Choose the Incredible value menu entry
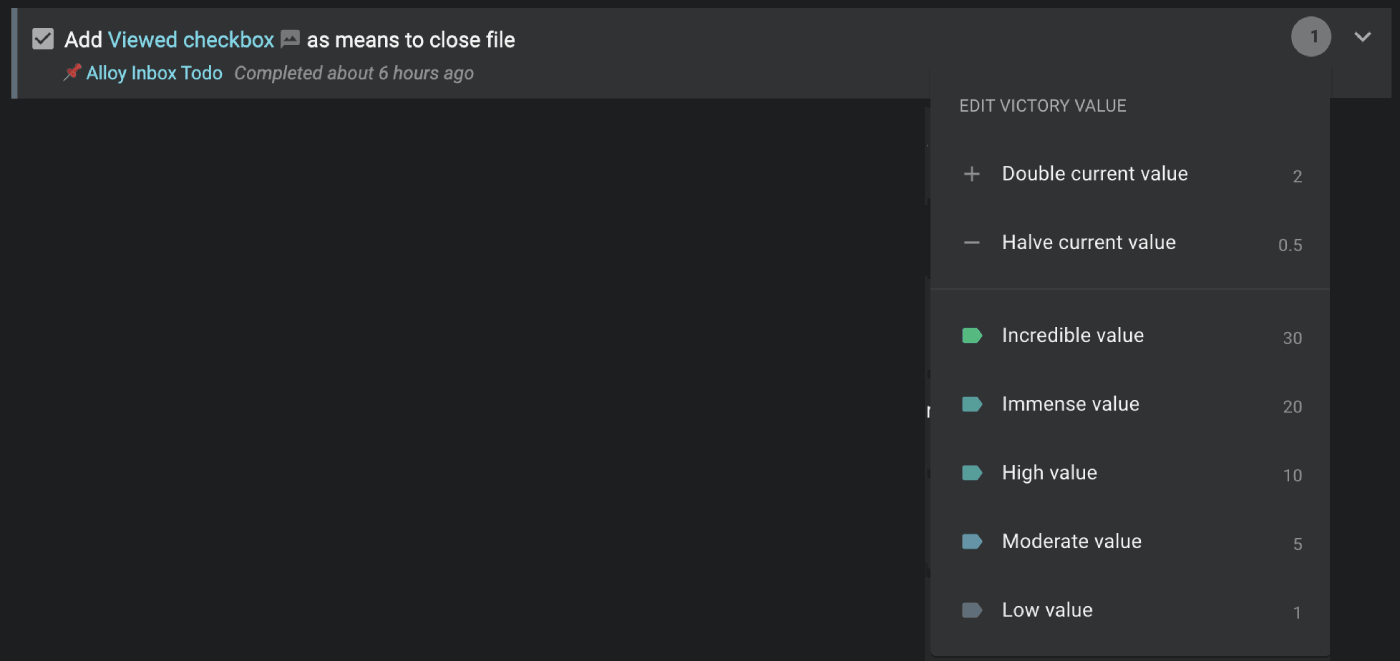The height and width of the screenshot is (661, 1400). [x=1072, y=336]
